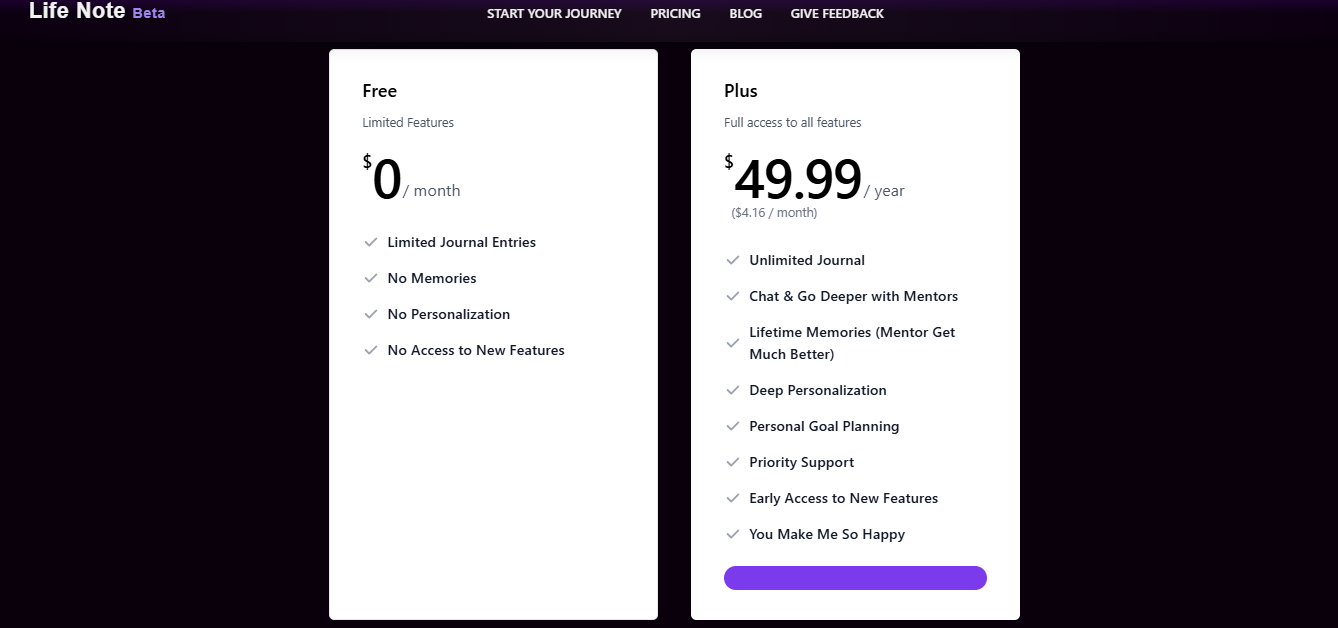Click checkmark icon next to Deep Personalization

[733, 390]
